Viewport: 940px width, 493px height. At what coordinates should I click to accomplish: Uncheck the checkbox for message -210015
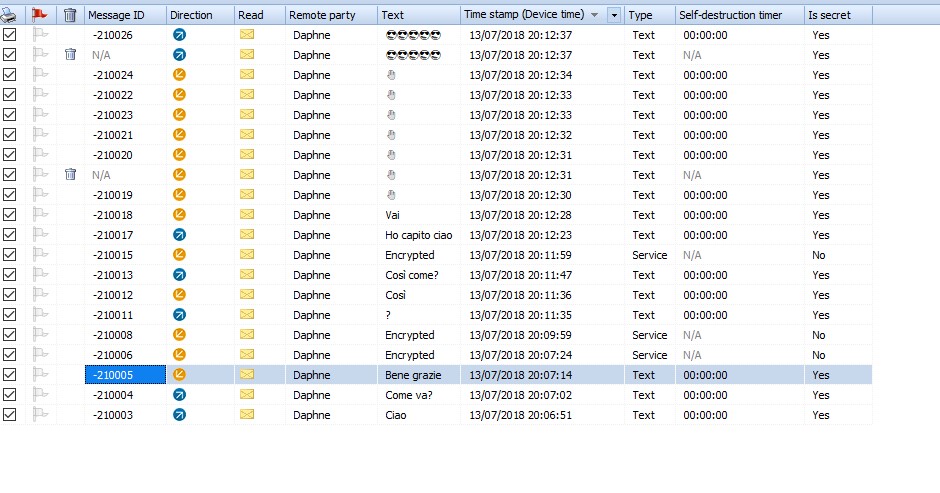pos(10,255)
